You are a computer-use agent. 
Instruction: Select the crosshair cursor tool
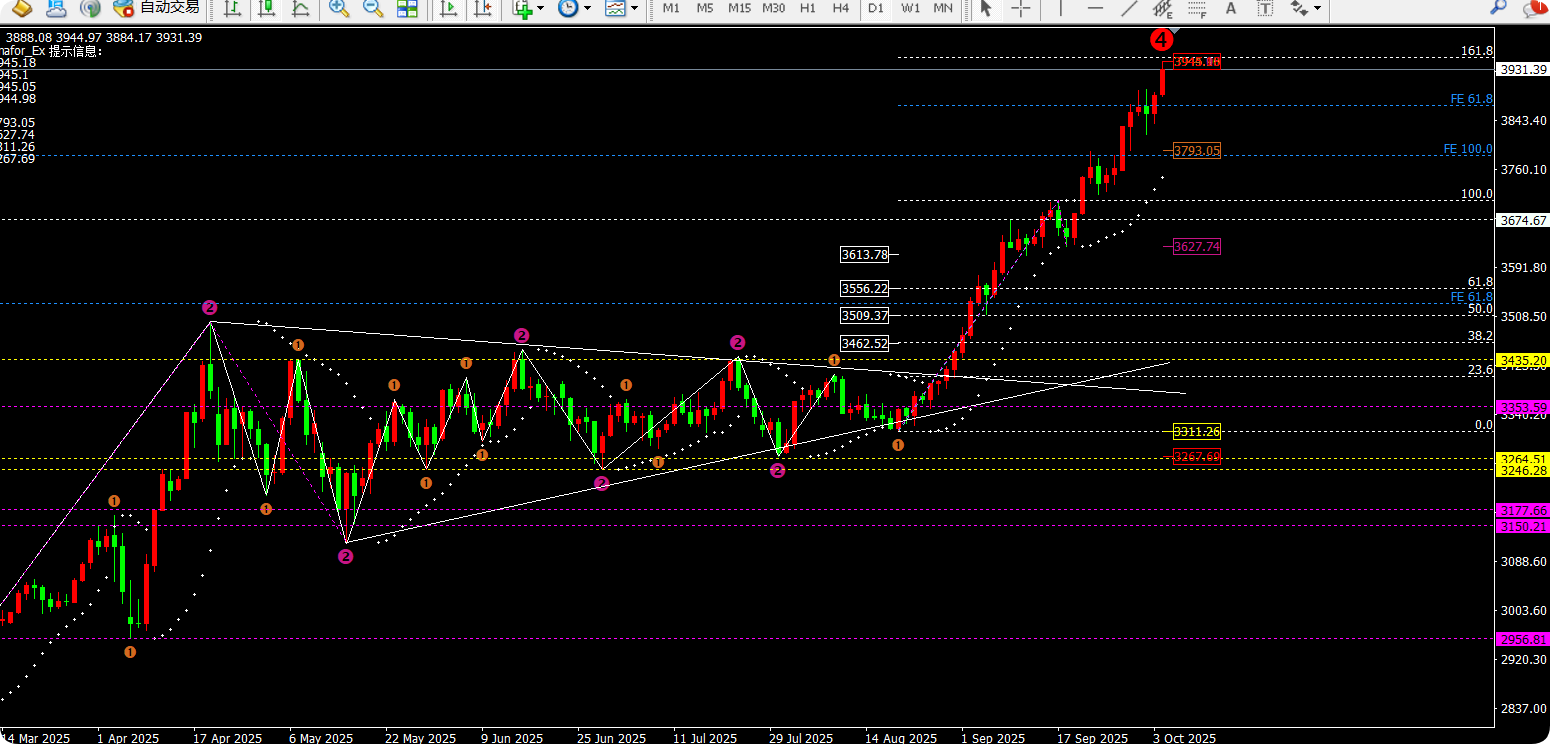pyautogui.click(x=1020, y=8)
